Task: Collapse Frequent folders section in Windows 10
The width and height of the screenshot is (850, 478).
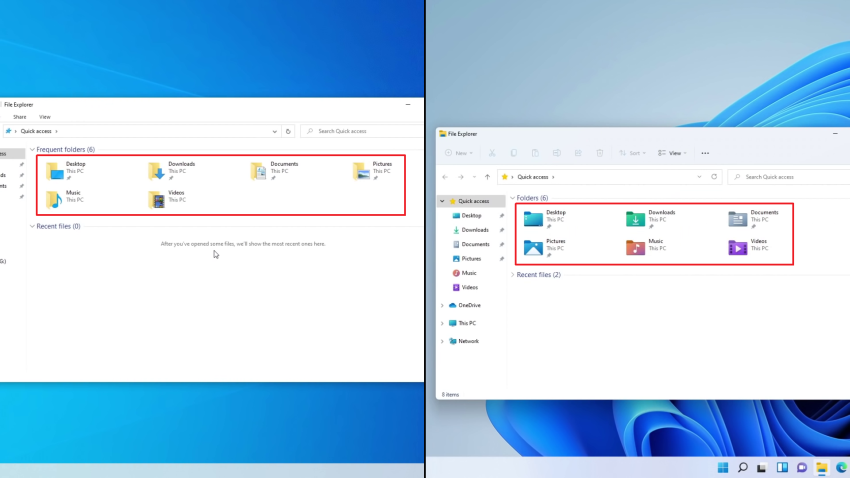Action: pyautogui.click(x=32, y=150)
